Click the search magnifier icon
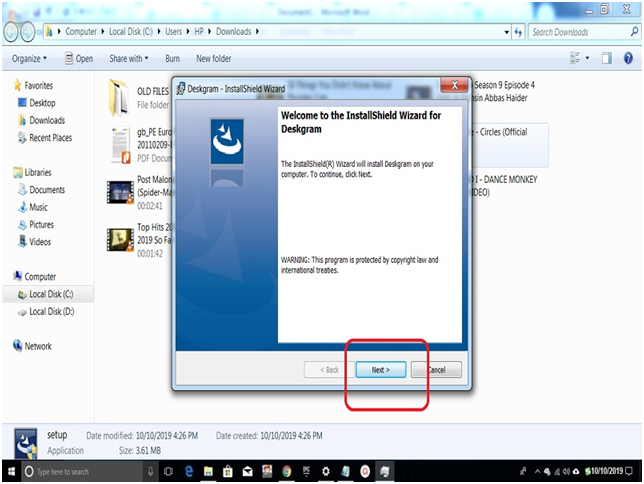644x484 pixels. coord(634,32)
